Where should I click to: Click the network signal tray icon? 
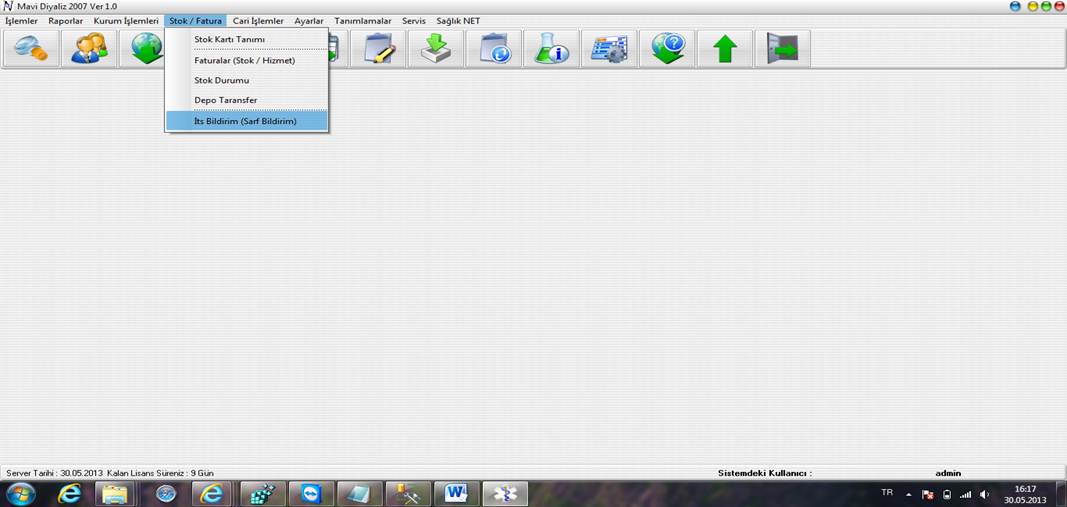(x=966, y=494)
